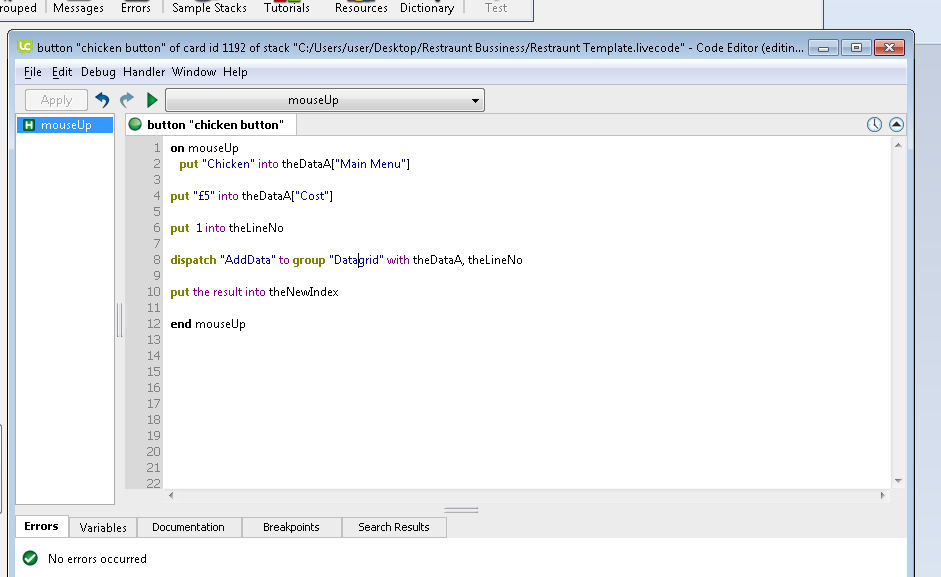Switch to the Breakpoints tab
Screen dimensions: 941x577
(291, 527)
